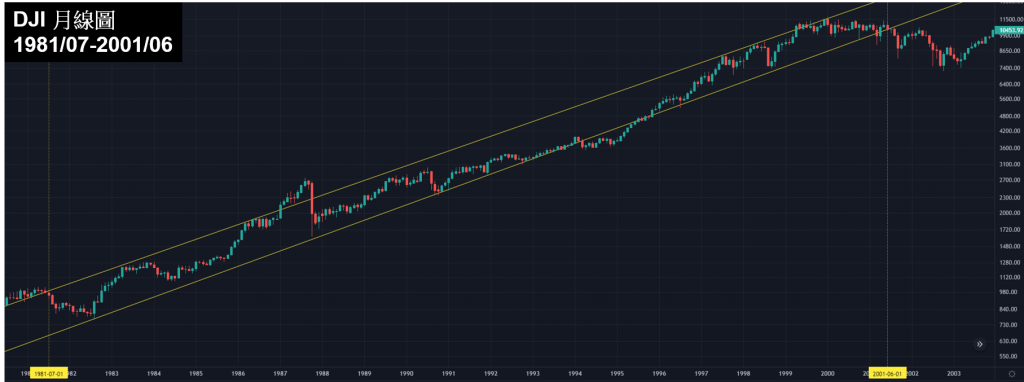Click the 5600.00 price scale label
Screen dimensions: 1024x382
click(x=1010, y=99)
